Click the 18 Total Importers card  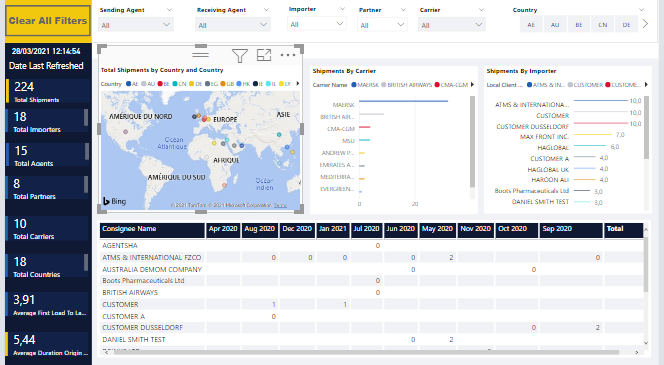click(47, 121)
